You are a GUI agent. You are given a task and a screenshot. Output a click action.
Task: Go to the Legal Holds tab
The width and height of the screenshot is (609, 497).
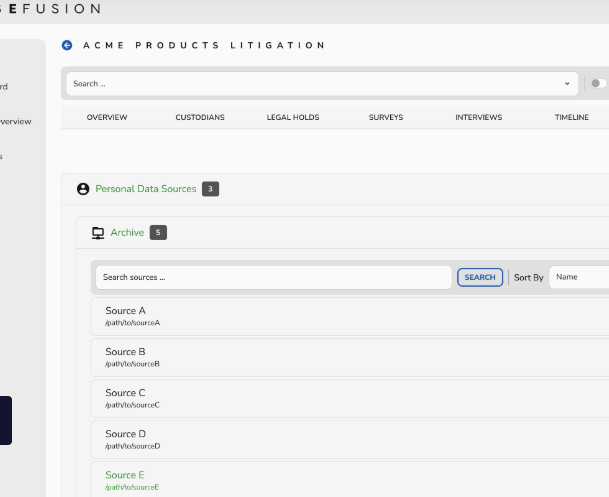[x=293, y=118]
